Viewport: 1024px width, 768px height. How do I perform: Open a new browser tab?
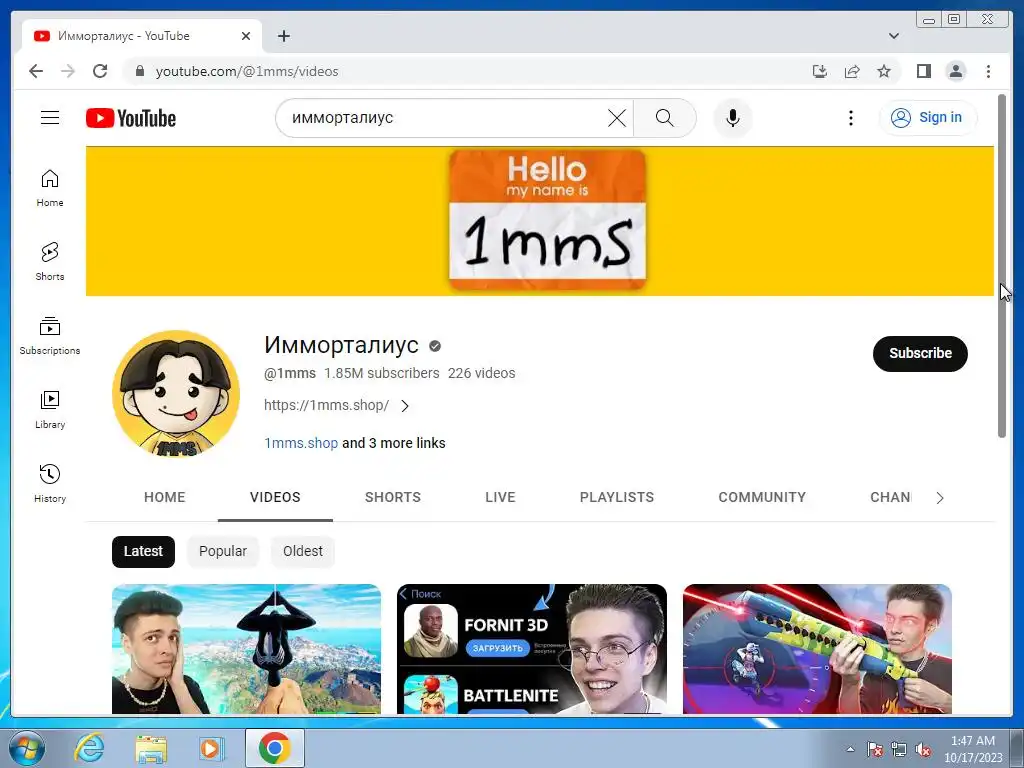tap(283, 36)
